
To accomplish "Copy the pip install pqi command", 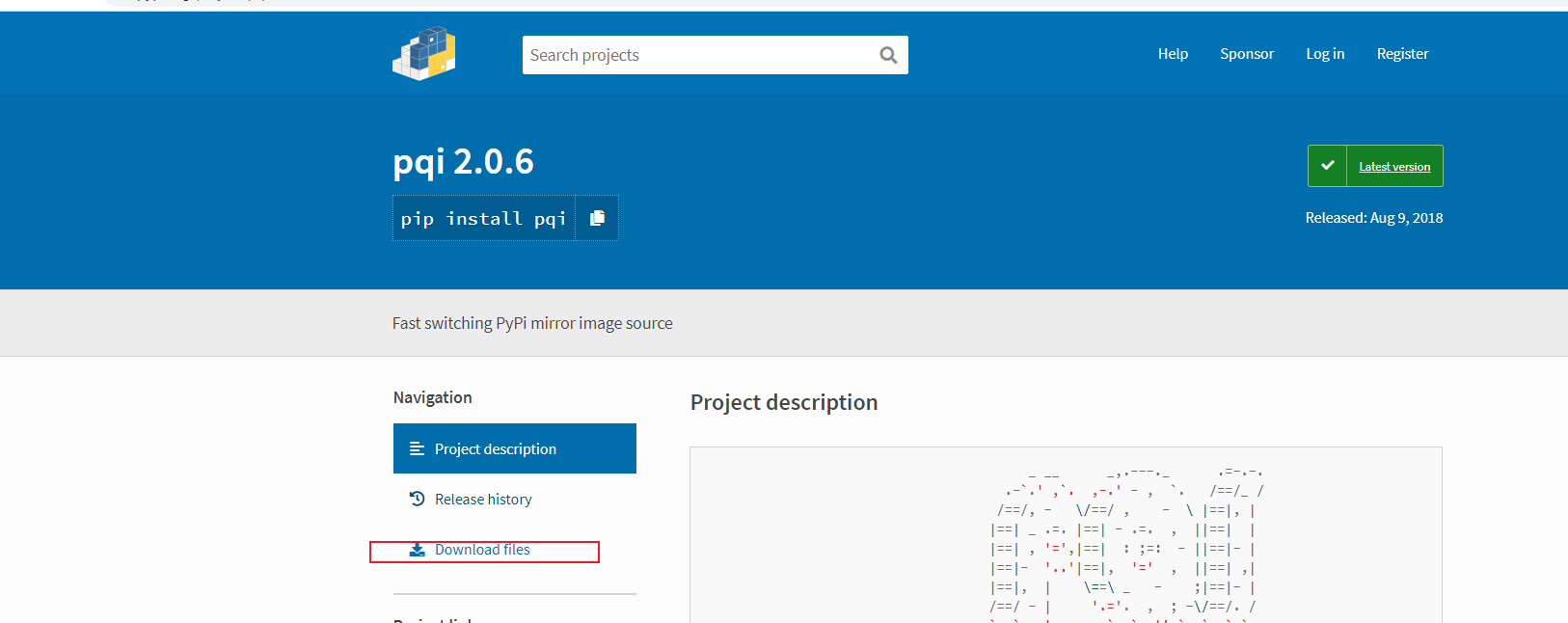I will coord(597,218).
